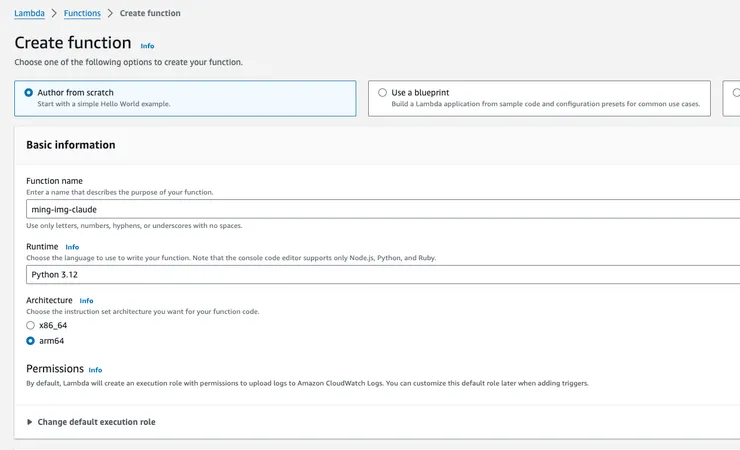Click the Create function breadcrumb text
The image size is (740, 450).
(x=150, y=13)
